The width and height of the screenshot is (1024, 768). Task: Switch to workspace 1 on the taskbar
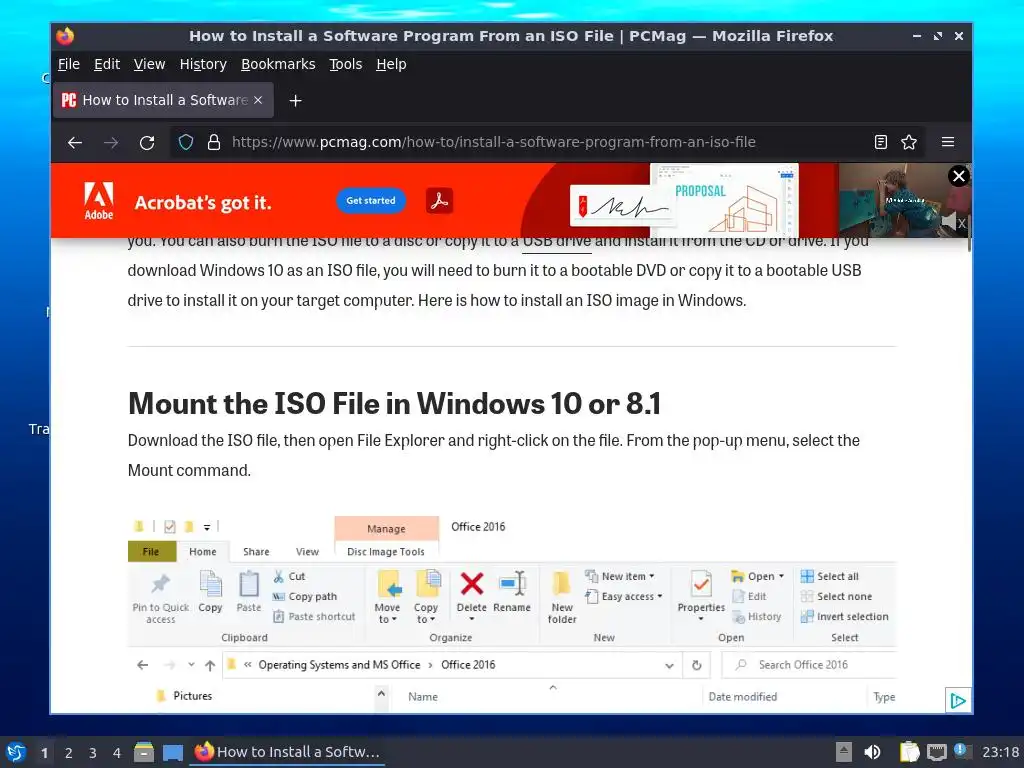(44, 753)
